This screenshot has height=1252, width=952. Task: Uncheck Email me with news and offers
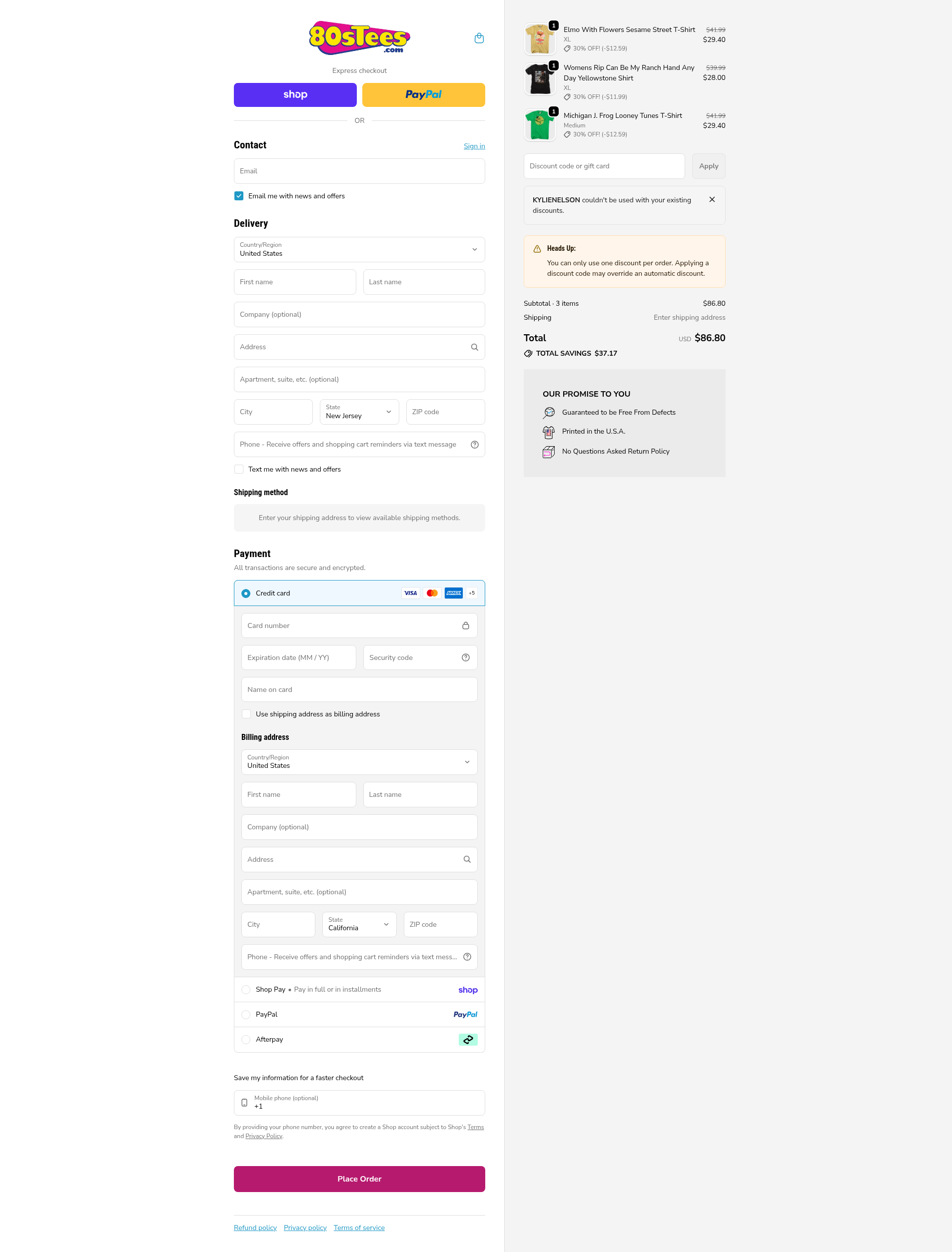pos(239,196)
